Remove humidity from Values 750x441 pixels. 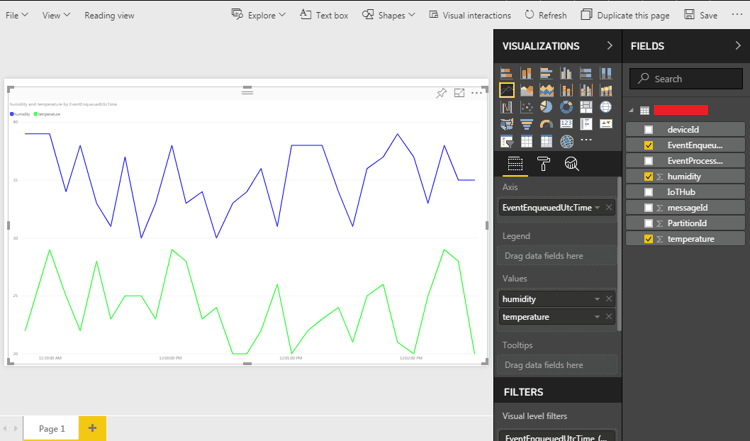609,299
